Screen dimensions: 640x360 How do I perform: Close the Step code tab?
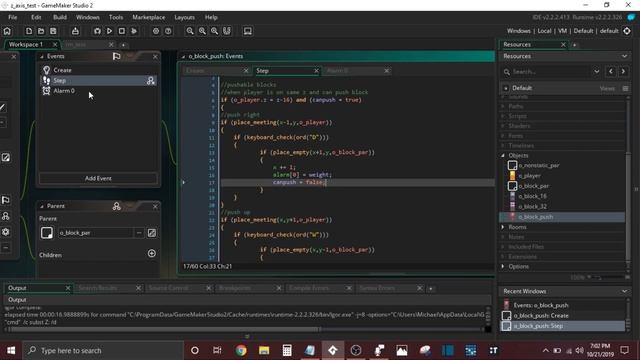[x=316, y=71]
